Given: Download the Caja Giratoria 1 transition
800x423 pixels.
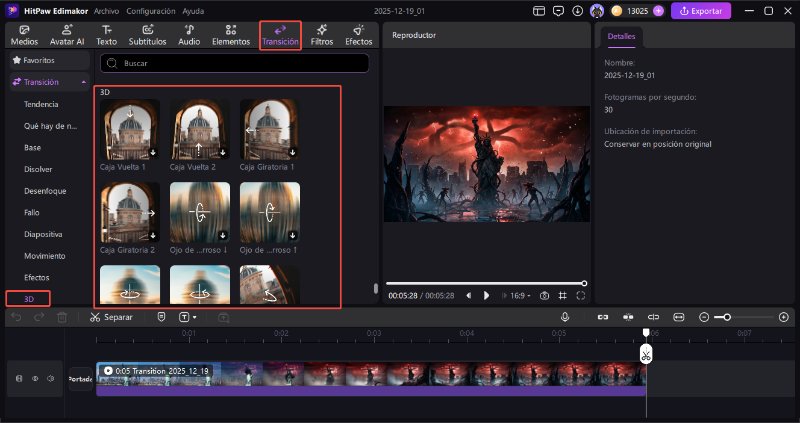Looking at the screenshot, I should point(293,153).
